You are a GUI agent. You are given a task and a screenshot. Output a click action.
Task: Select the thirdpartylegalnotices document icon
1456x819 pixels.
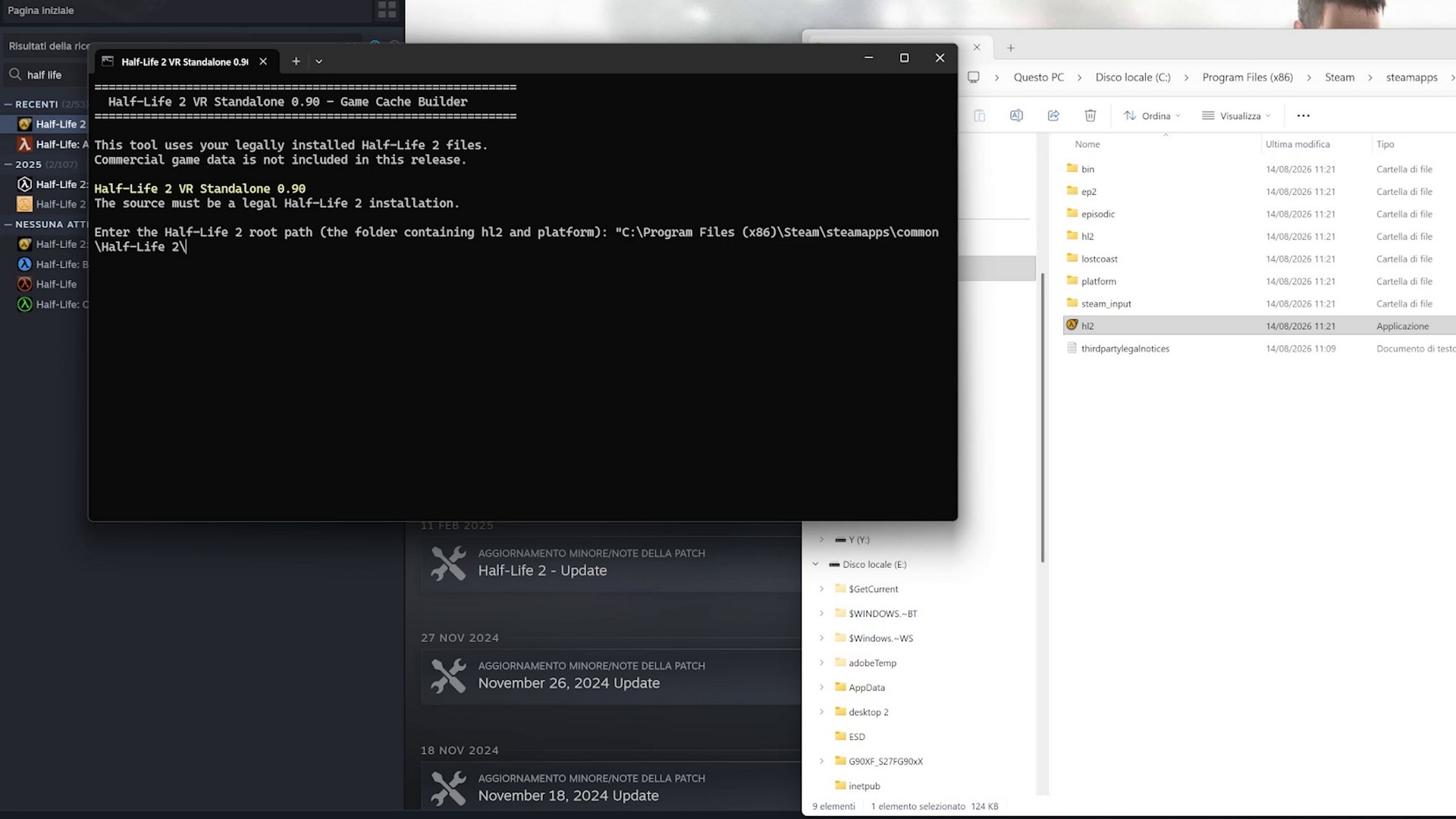point(1072,348)
